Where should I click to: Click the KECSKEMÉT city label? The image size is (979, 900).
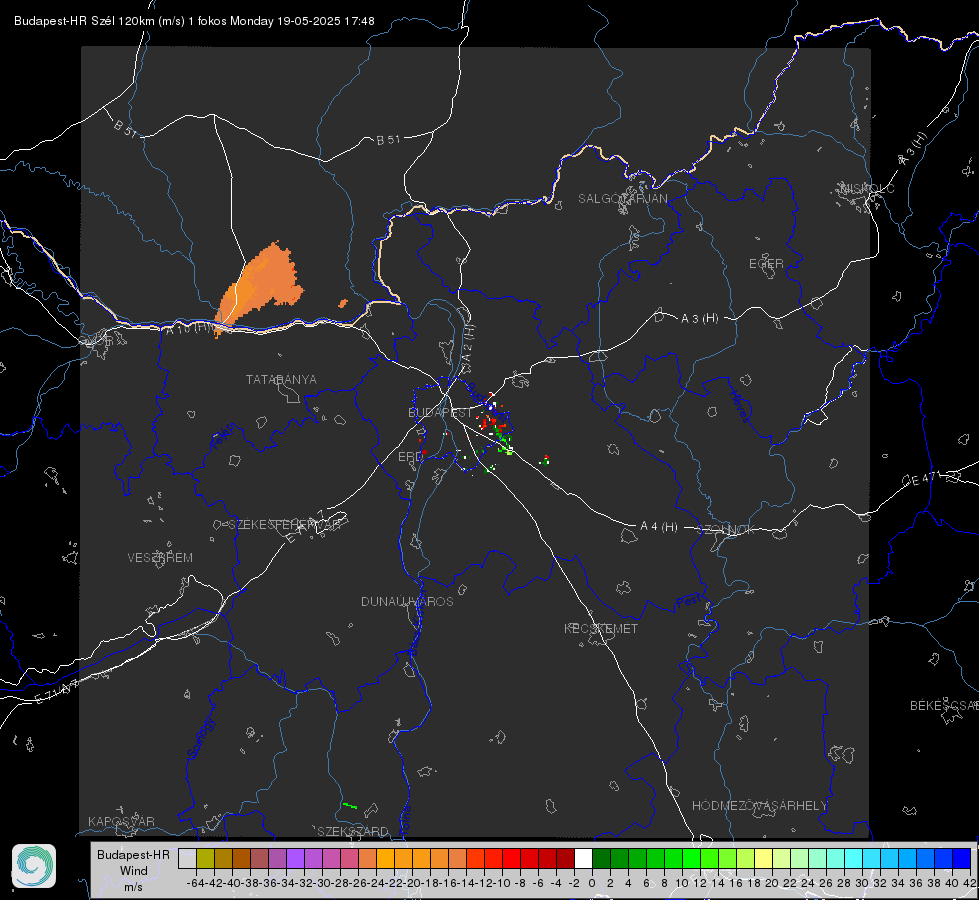click(601, 628)
